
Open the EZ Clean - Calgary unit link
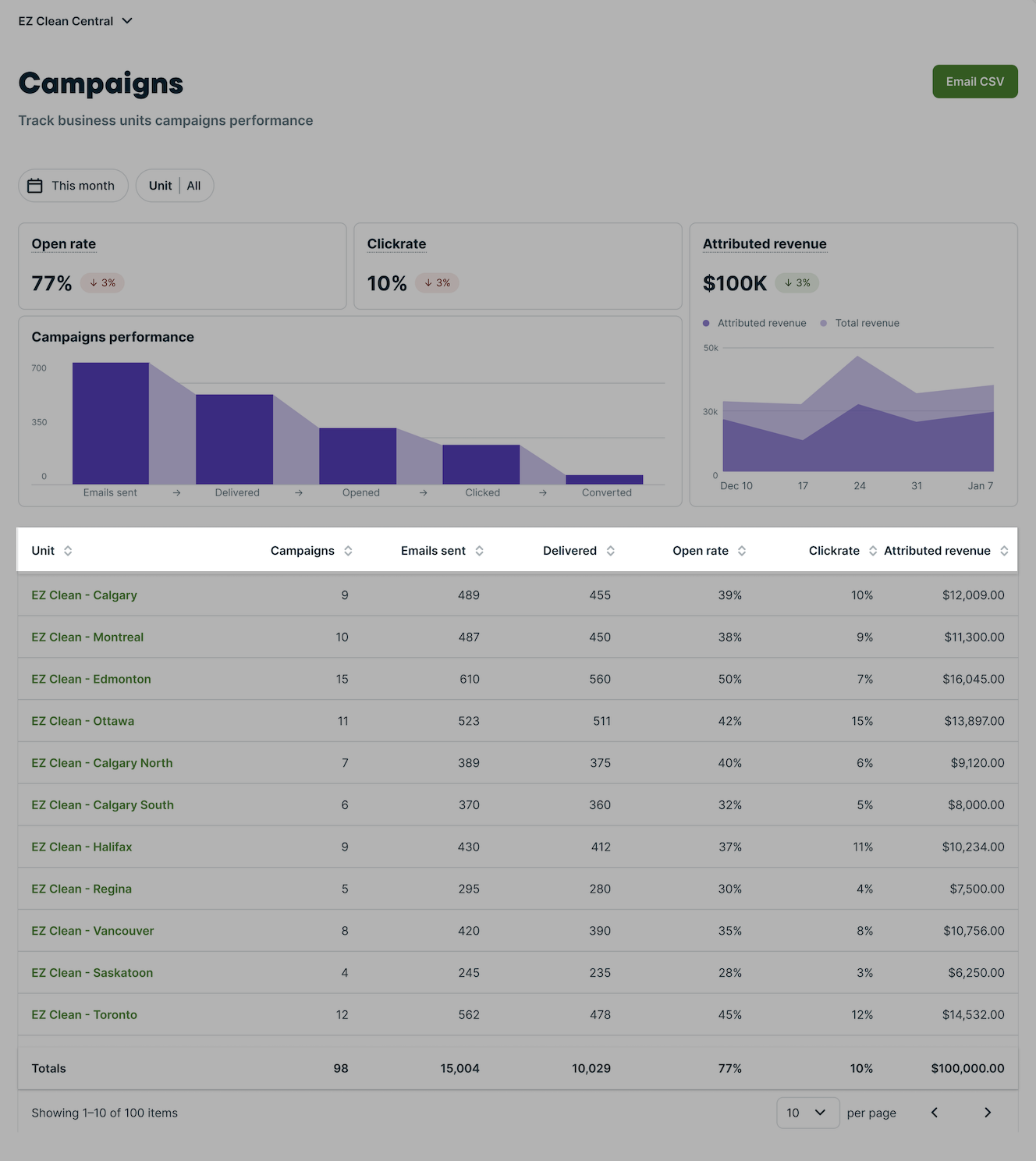[x=84, y=595]
